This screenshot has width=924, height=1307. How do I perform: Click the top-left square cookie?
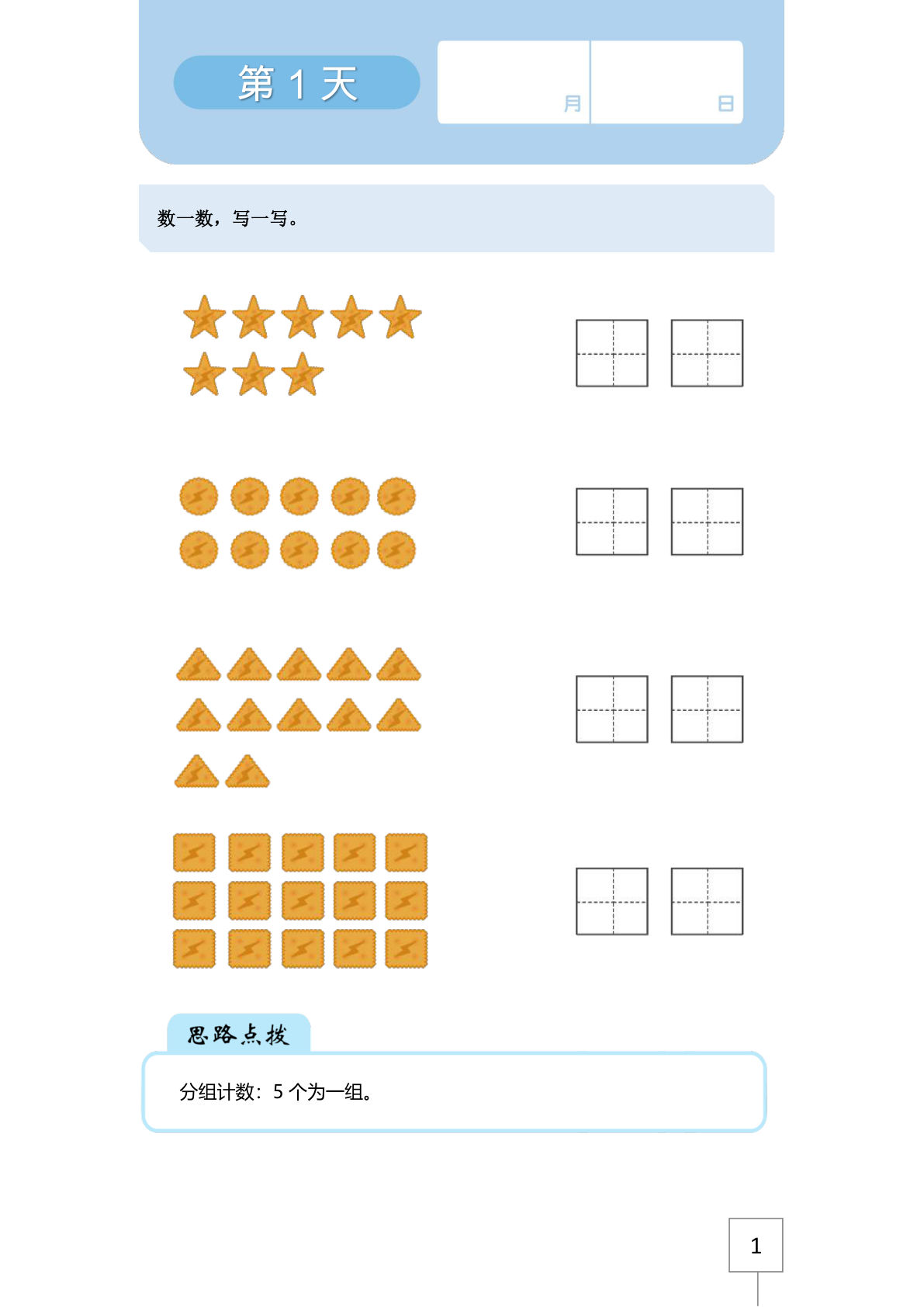point(194,853)
